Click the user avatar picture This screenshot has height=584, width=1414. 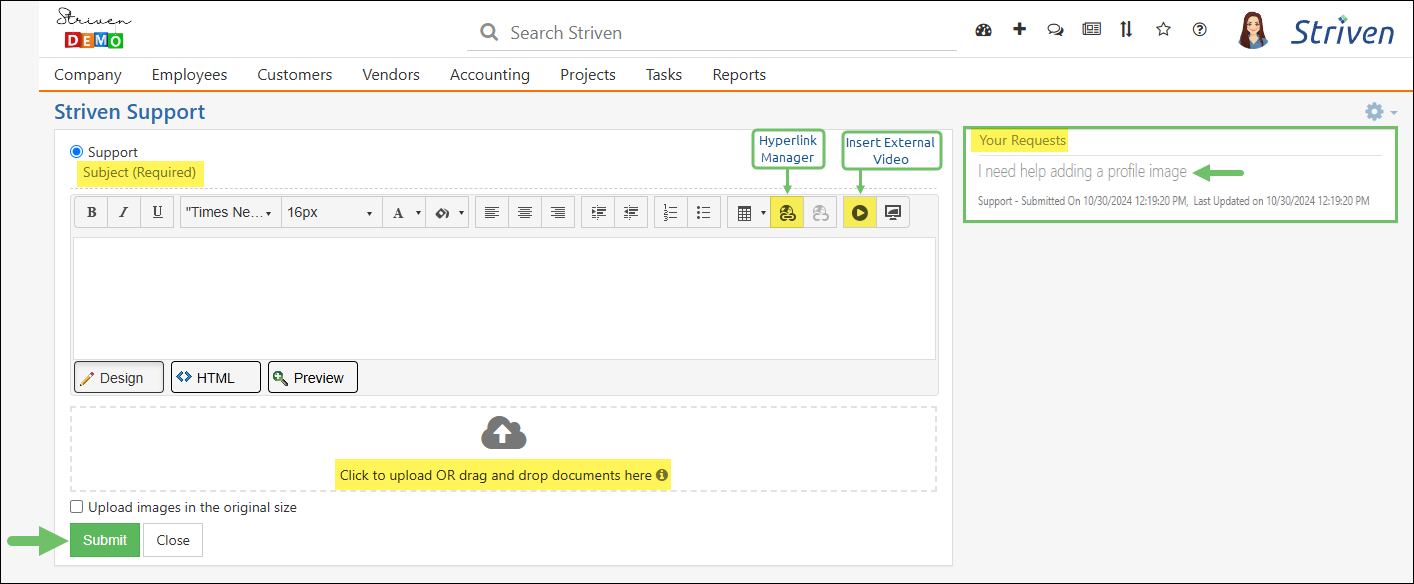point(1253,31)
